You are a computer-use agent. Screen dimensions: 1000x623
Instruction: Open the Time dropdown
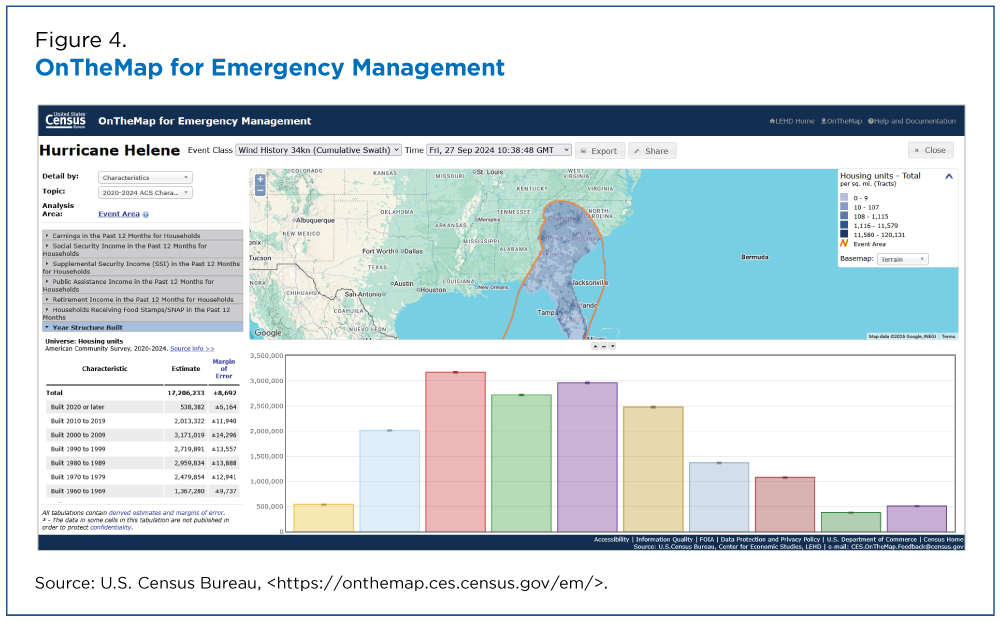(x=499, y=150)
